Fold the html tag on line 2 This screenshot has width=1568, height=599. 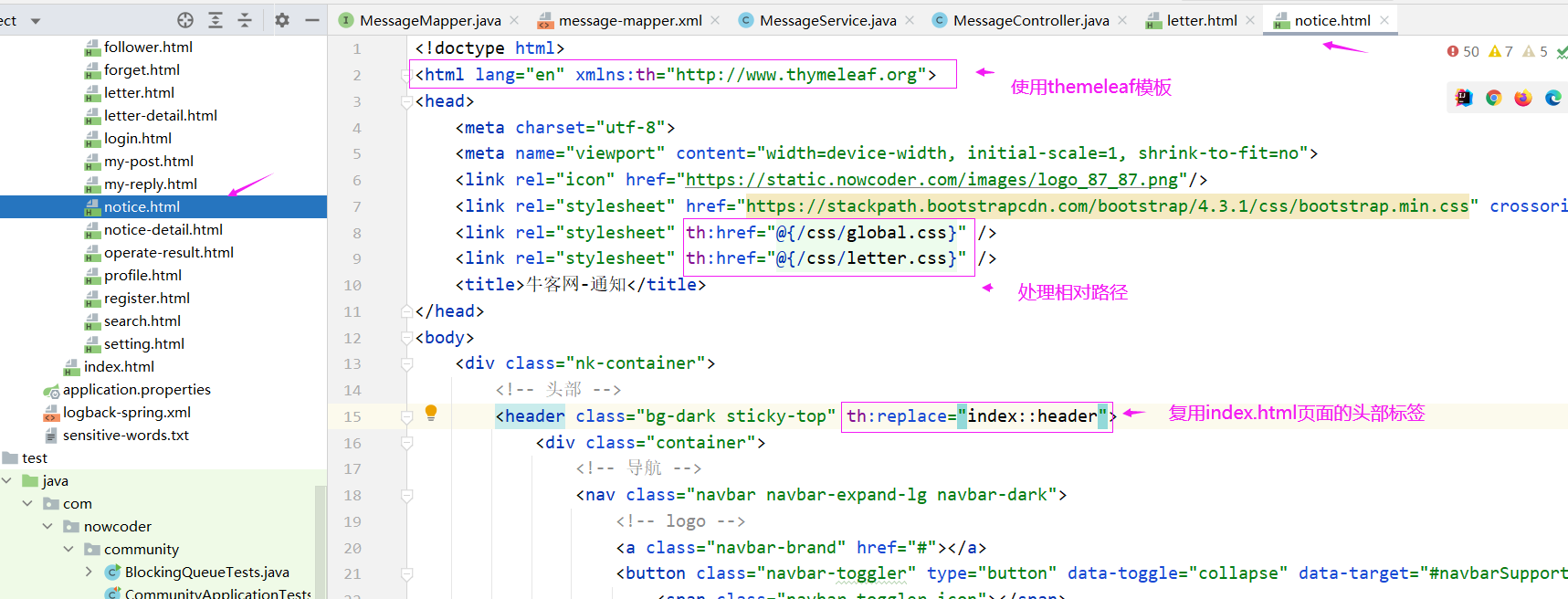pos(406,75)
